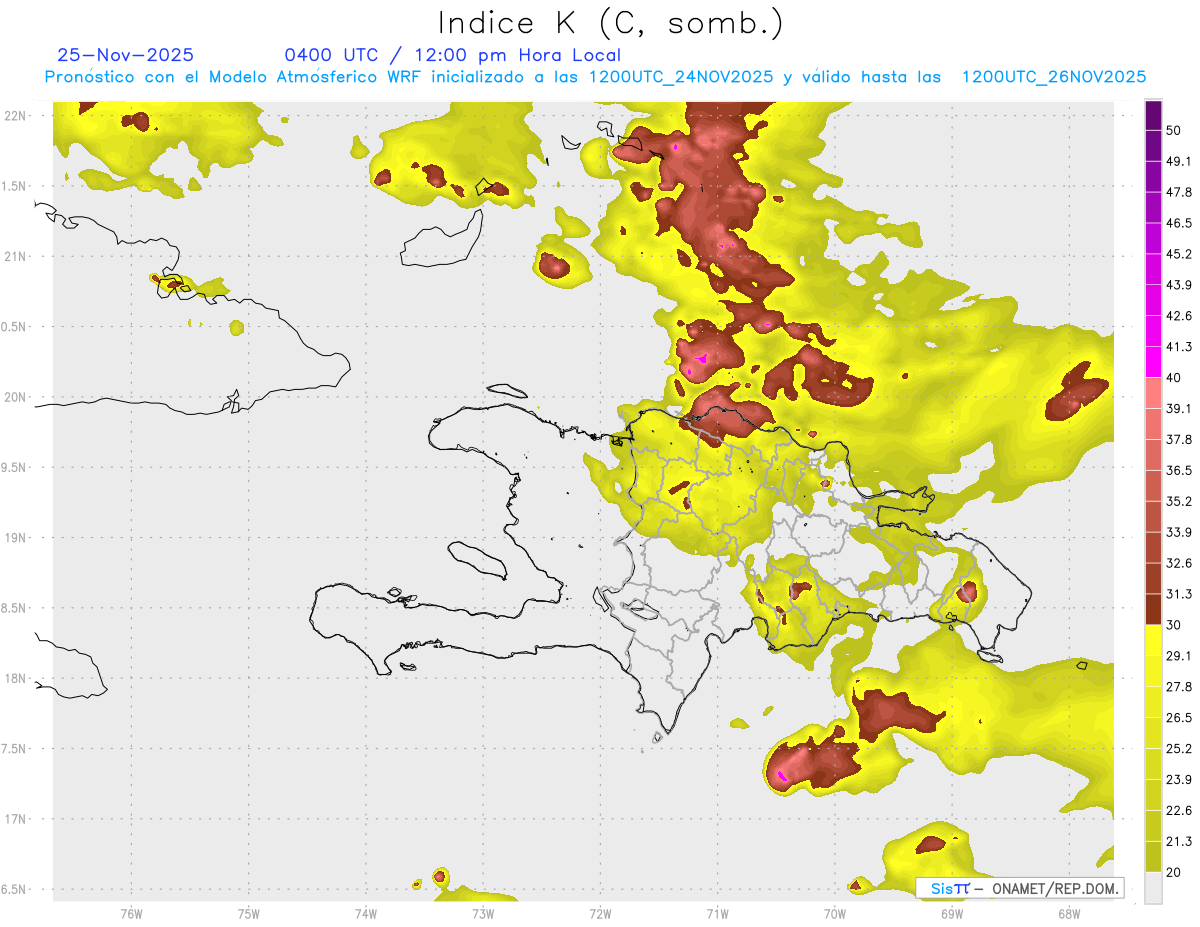The image size is (1200, 927).
Task: Click the "71W" longitude label
Action: tap(717, 913)
